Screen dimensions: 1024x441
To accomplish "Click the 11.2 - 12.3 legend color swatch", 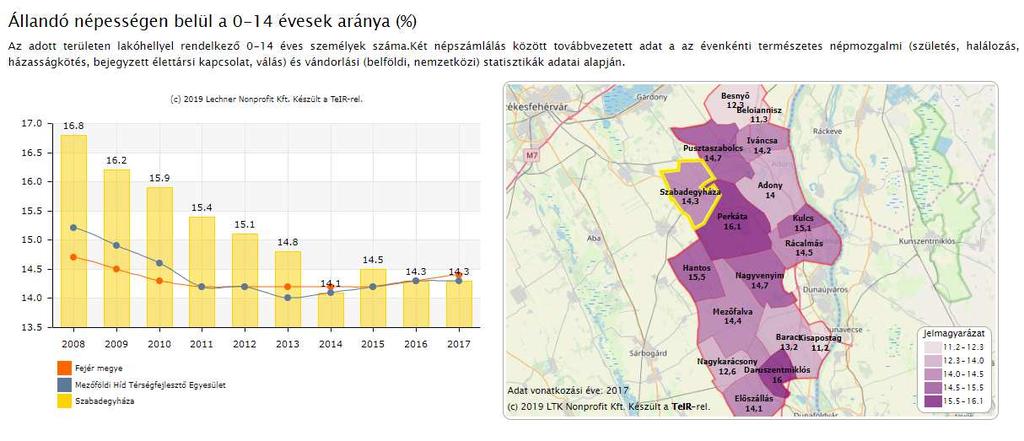I will click(934, 347).
